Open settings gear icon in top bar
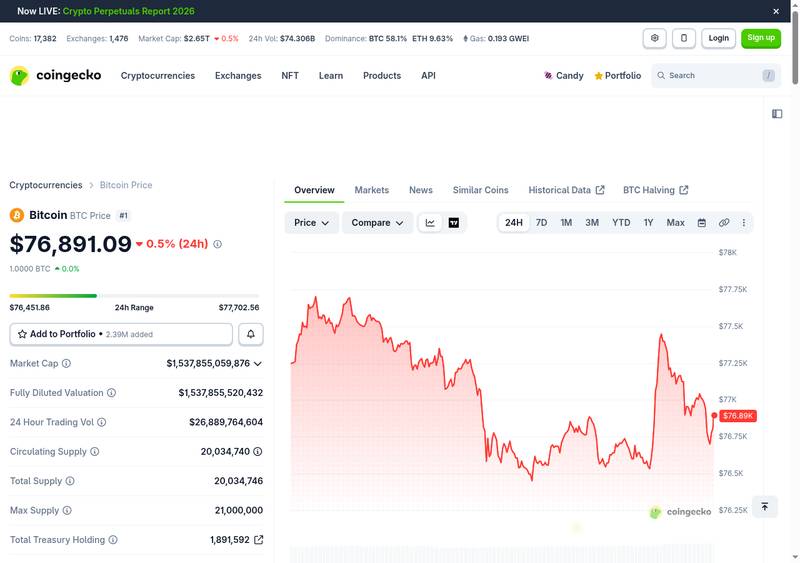This screenshot has width=800, height=563. [x=655, y=38]
